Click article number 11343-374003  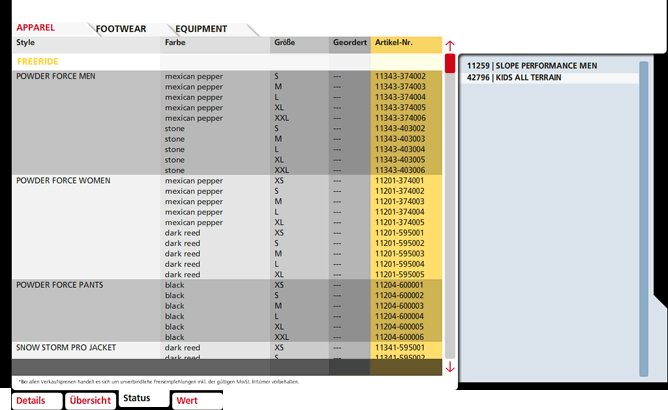pos(400,87)
